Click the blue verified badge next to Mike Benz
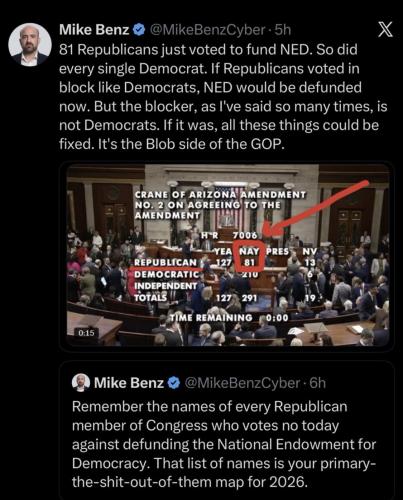 tap(139, 30)
